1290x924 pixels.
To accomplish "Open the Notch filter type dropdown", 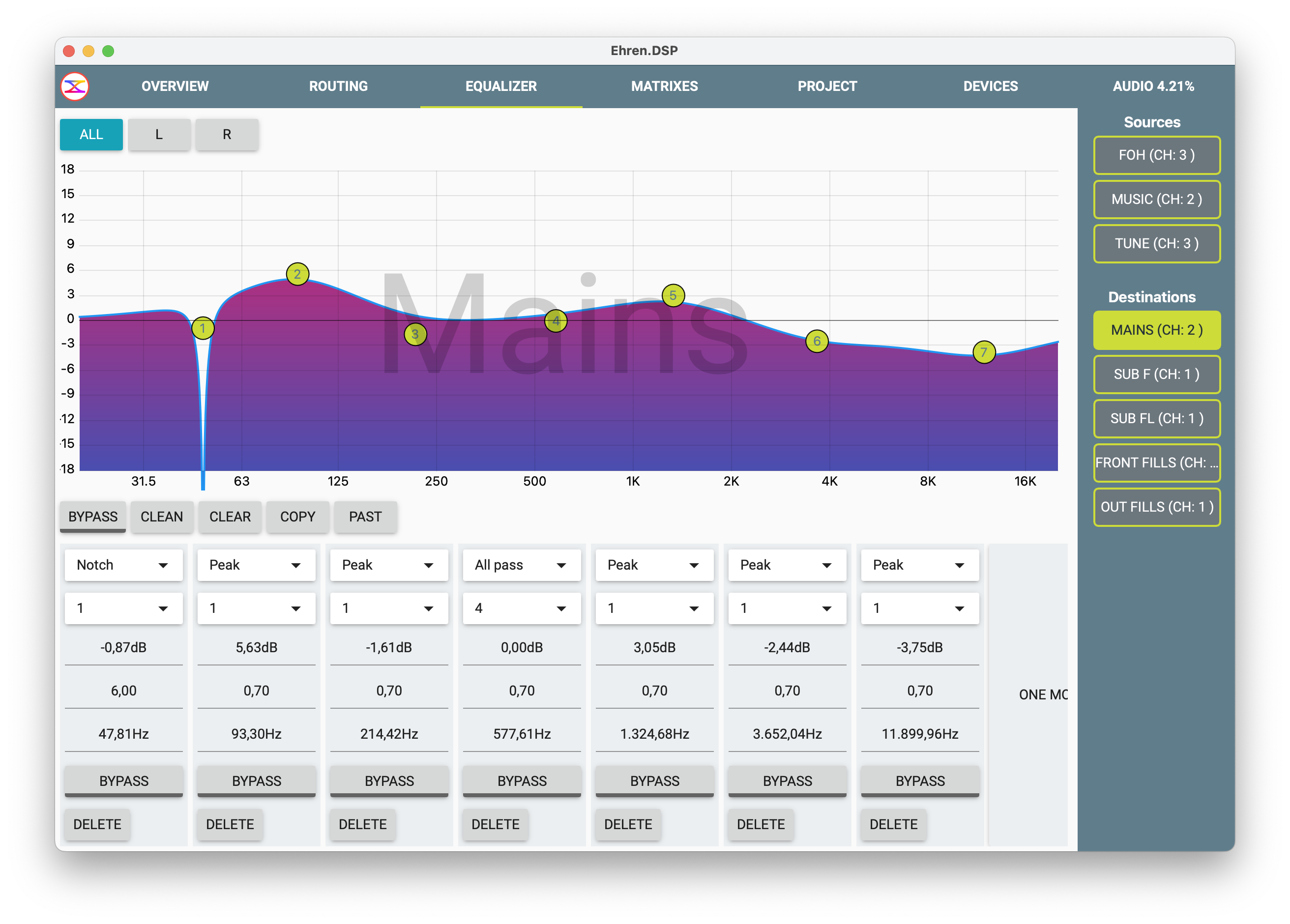I will click(x=123, y=565).
